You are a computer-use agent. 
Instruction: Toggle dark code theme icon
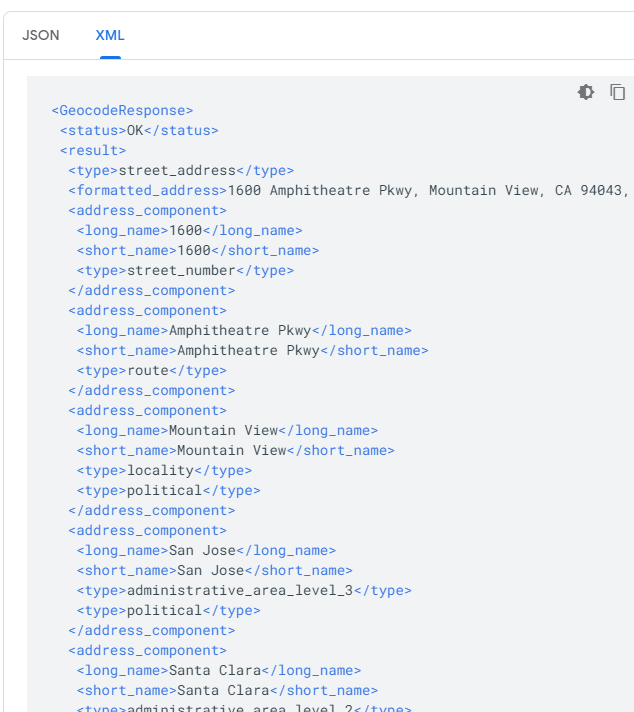[x=586, y=92]
